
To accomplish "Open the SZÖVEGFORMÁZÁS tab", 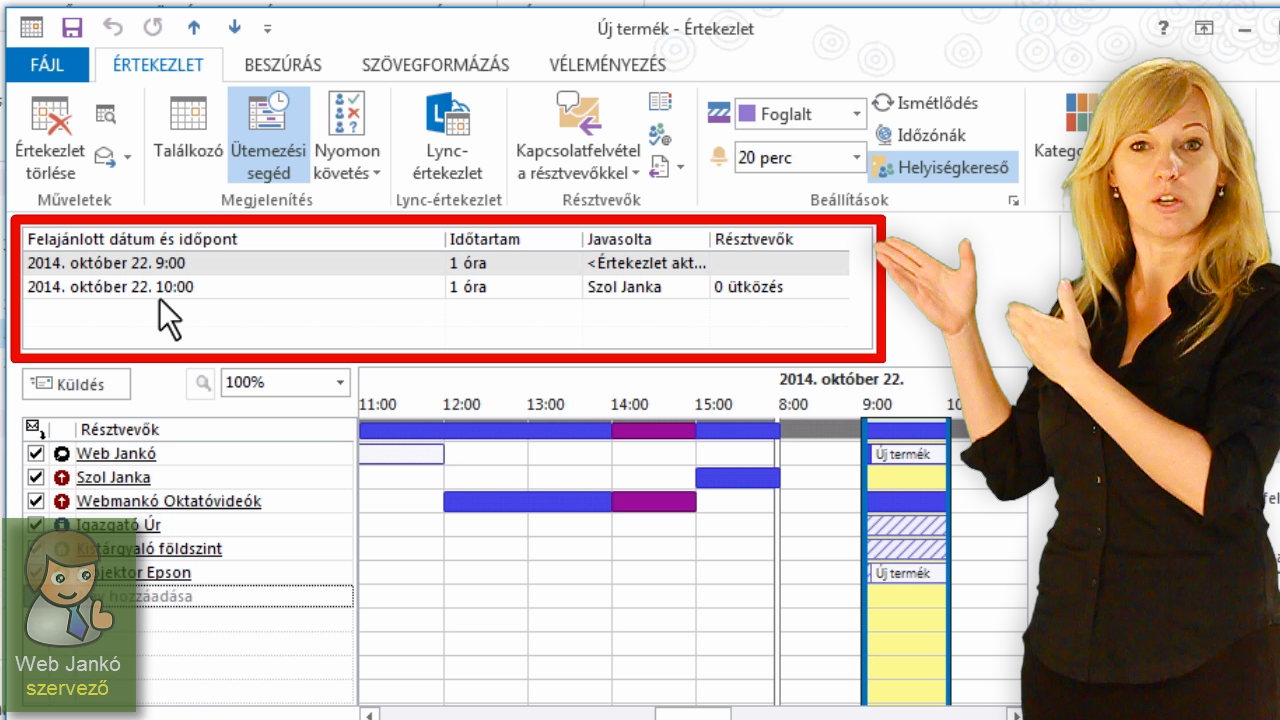I will [435, 65].
